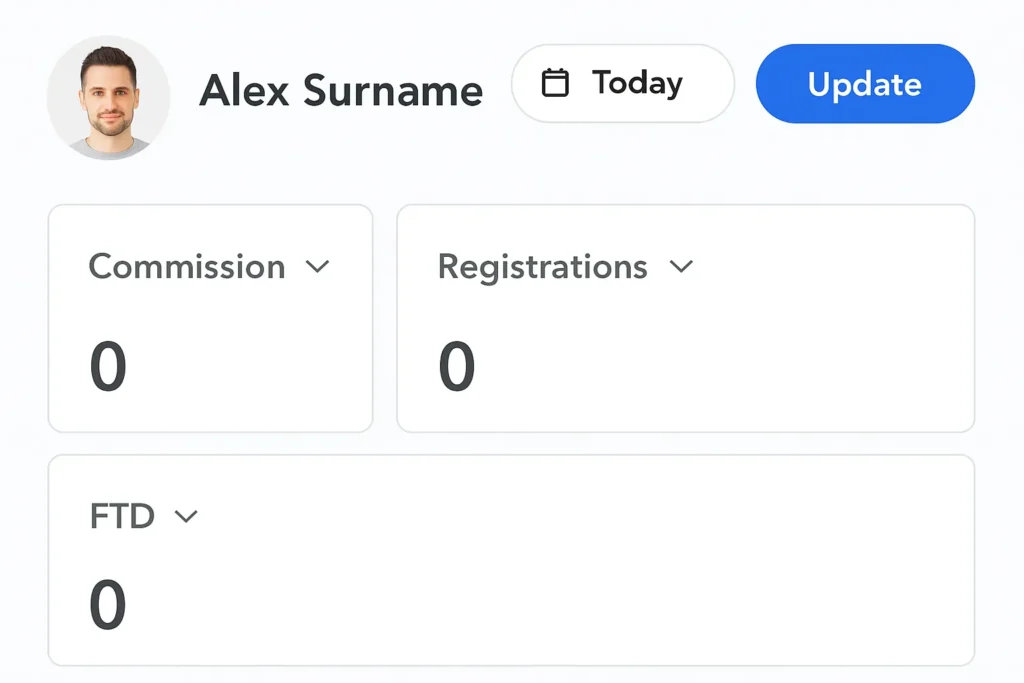Select the Commission stats card
This screenshot has height=683, width=1024.
[210, 318]
